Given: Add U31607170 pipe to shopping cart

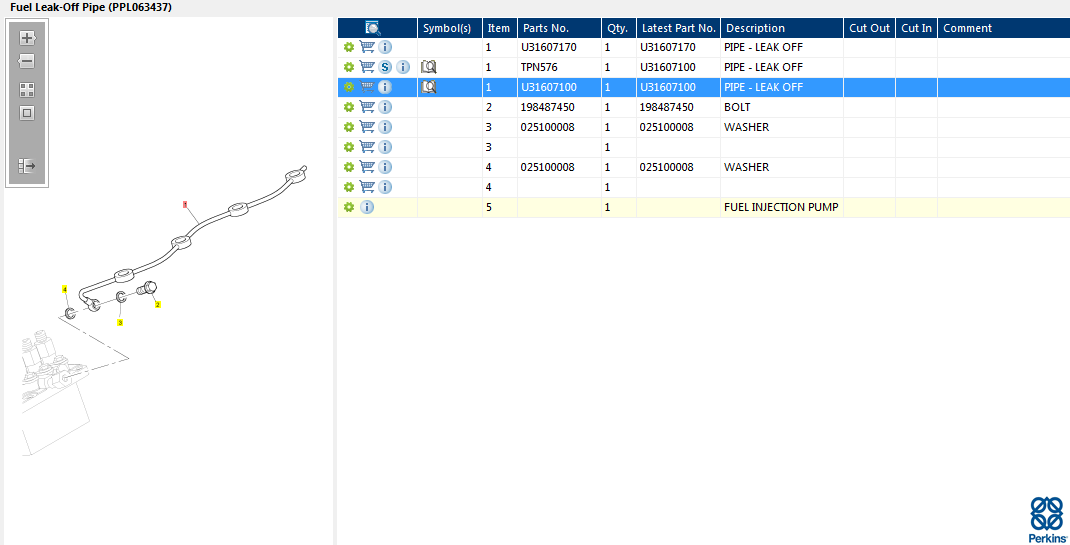Looking at the screenshot, I should [367, 47].
